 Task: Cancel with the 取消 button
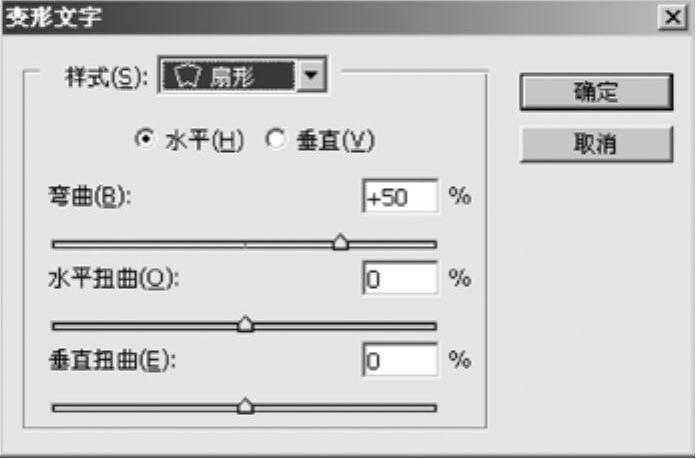pyautogui.click(x=597, y=144)
